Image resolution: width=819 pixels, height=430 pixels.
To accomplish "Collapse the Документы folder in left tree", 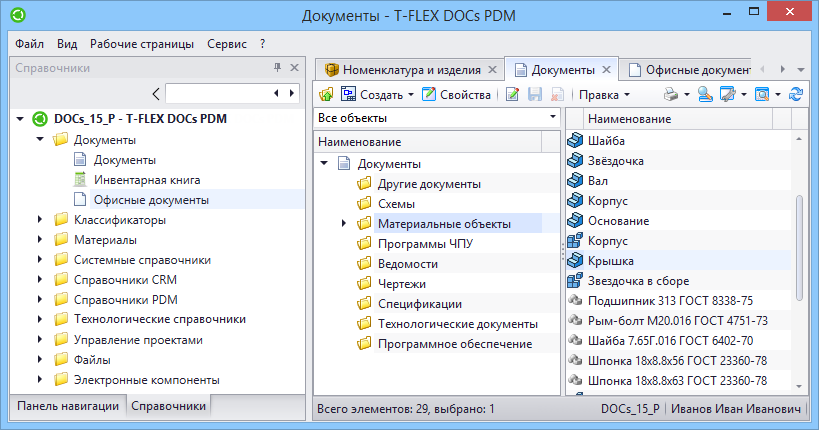I will 40,140.
